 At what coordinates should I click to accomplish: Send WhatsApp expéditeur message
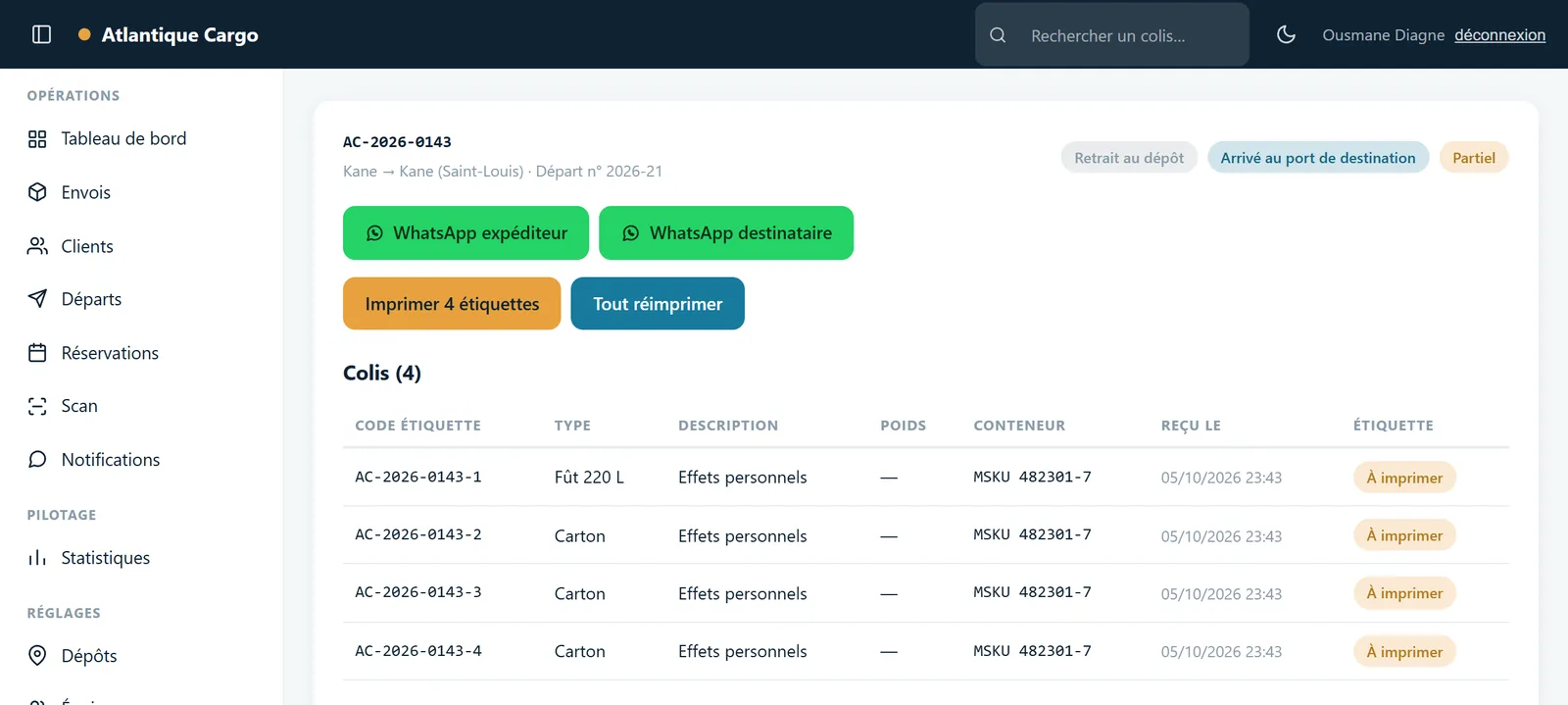click(x=465, y=233)
